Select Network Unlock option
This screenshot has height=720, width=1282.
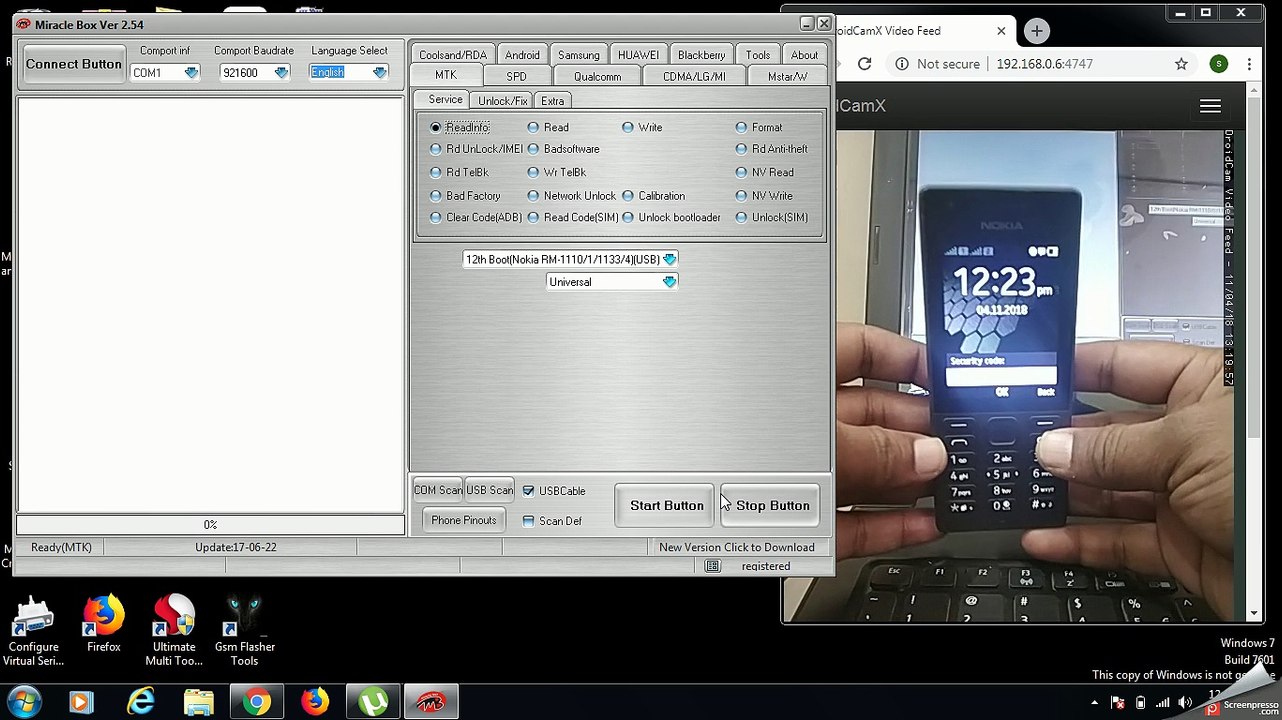click(x=533, y=196)
